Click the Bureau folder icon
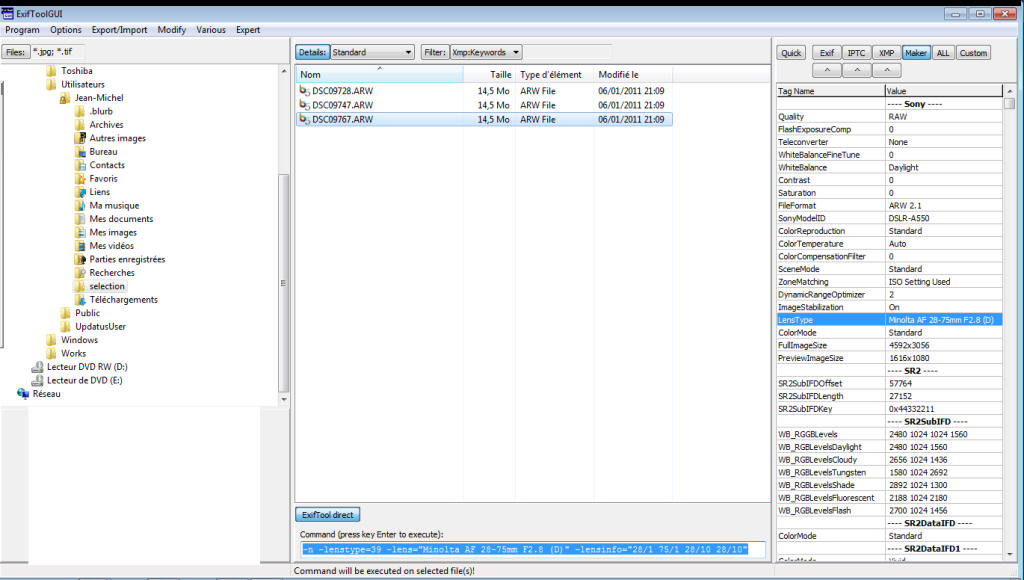The width and height of the screenshot is (1024, 580). [x=80, y=152]
